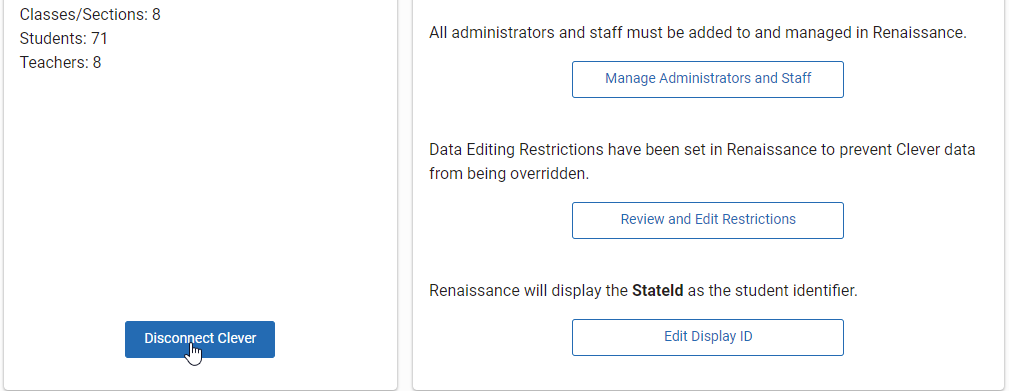1009x391 pixels.
Task: Click sentence about administrators managed in Renaissance
Action: tap(698, 33)
